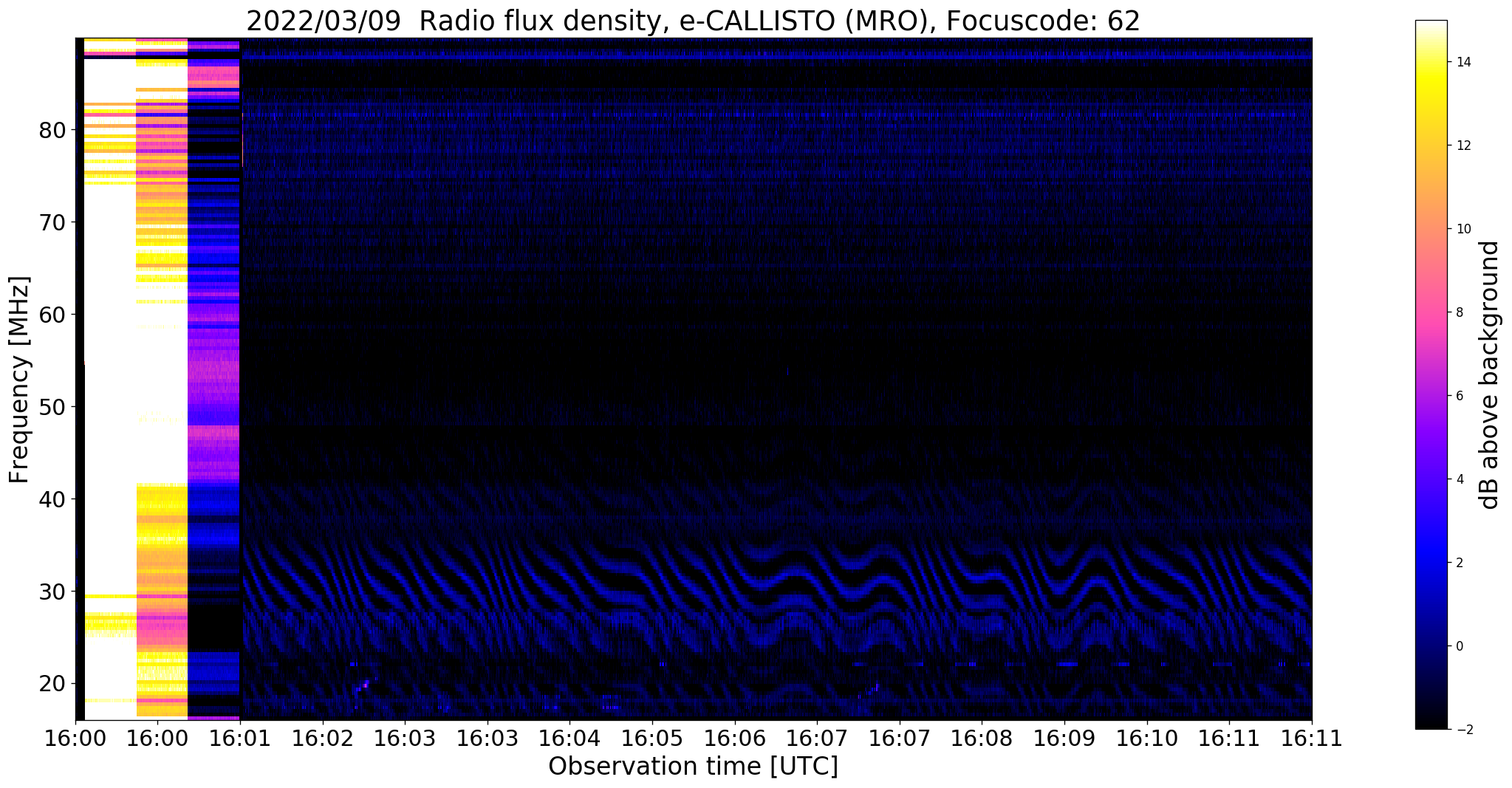Click the colorbar tick value 6
This screenshot has width=1512, height=788.
(x=1458, y=396)
